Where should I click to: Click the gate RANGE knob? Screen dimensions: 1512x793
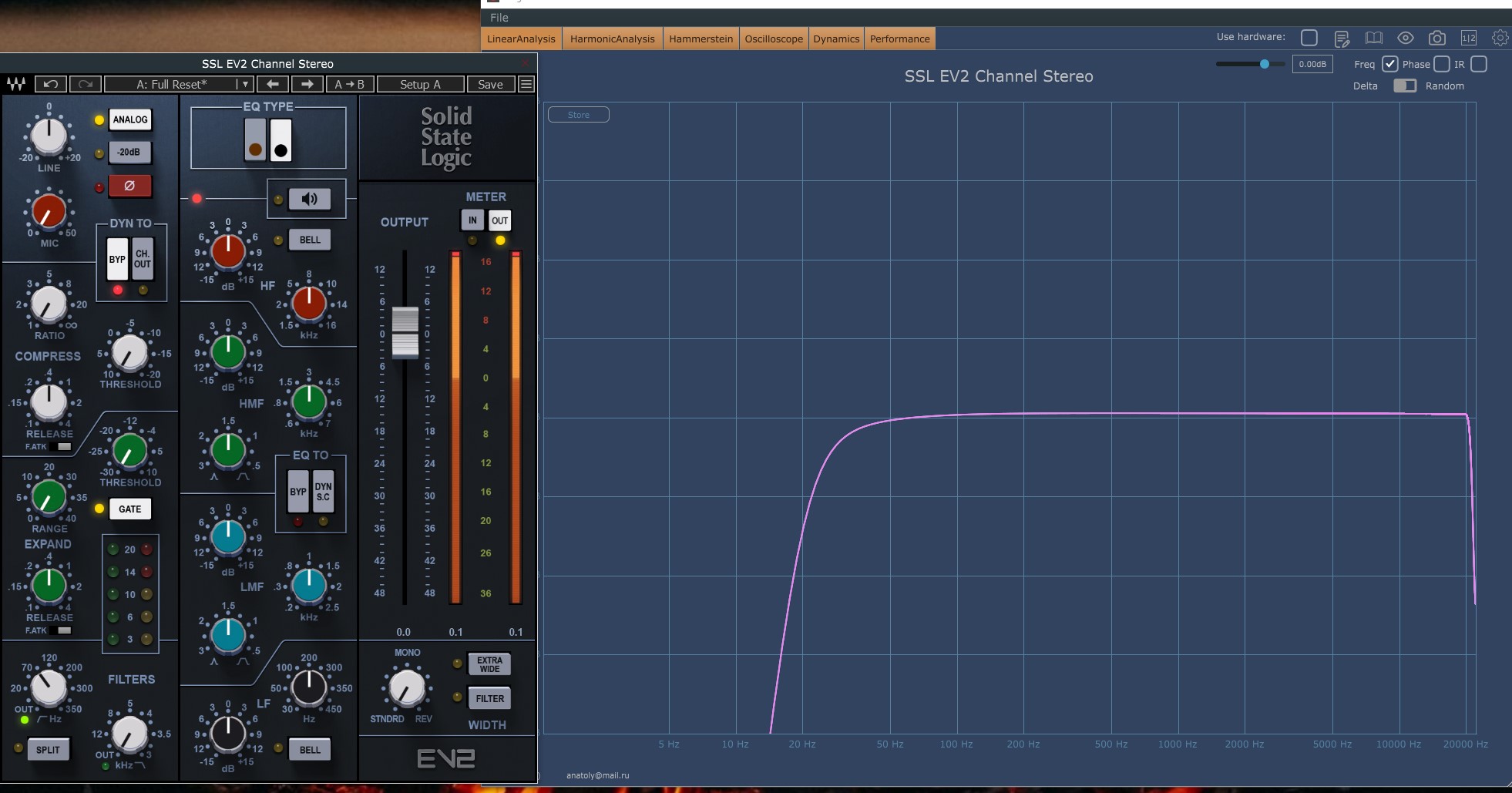coord(49,498)
